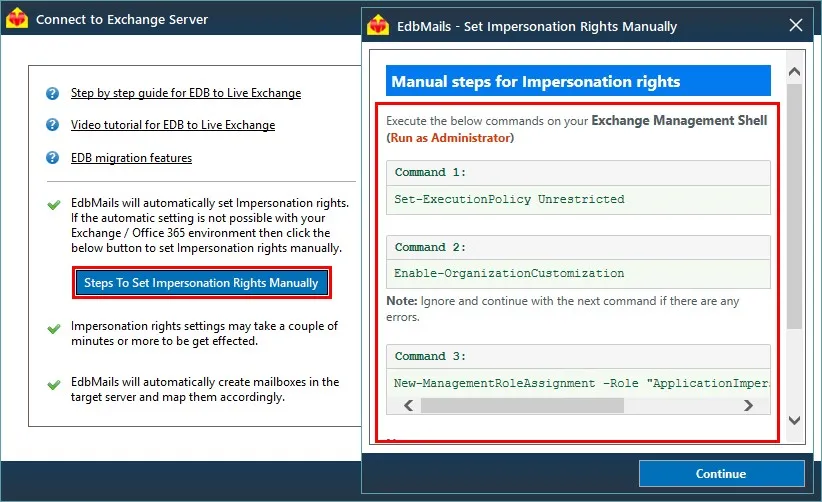Click the help icon beside EDB migration features
Viewport: 822px width, 502px height.
52,157
